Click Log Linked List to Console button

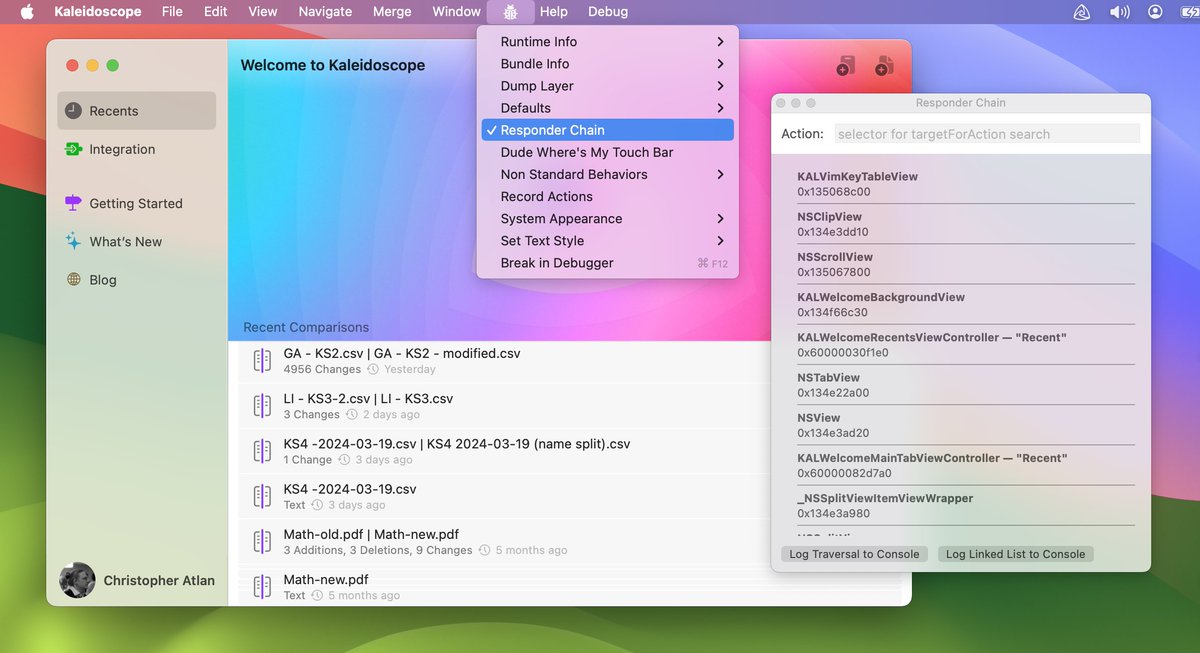[1015, 554]
